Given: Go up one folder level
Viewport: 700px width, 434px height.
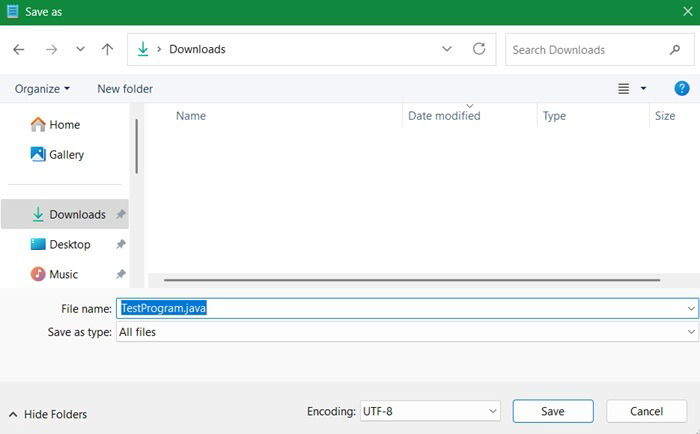Looking at the screenshot, I should click(x=107, y=49).
